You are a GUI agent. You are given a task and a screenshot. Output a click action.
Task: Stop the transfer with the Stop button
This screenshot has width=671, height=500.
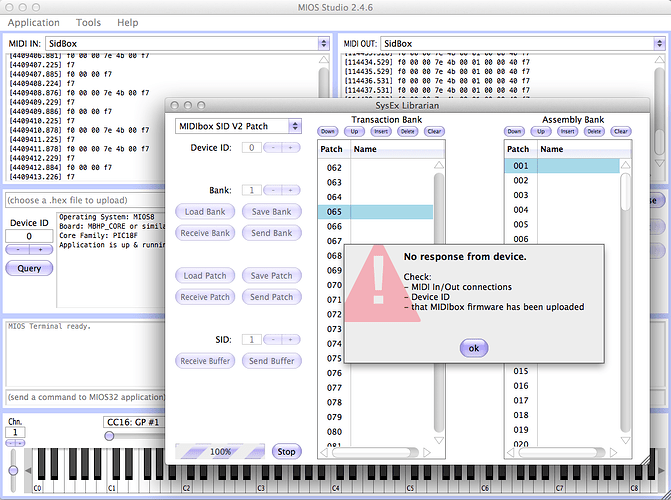[x=286, y=452]
